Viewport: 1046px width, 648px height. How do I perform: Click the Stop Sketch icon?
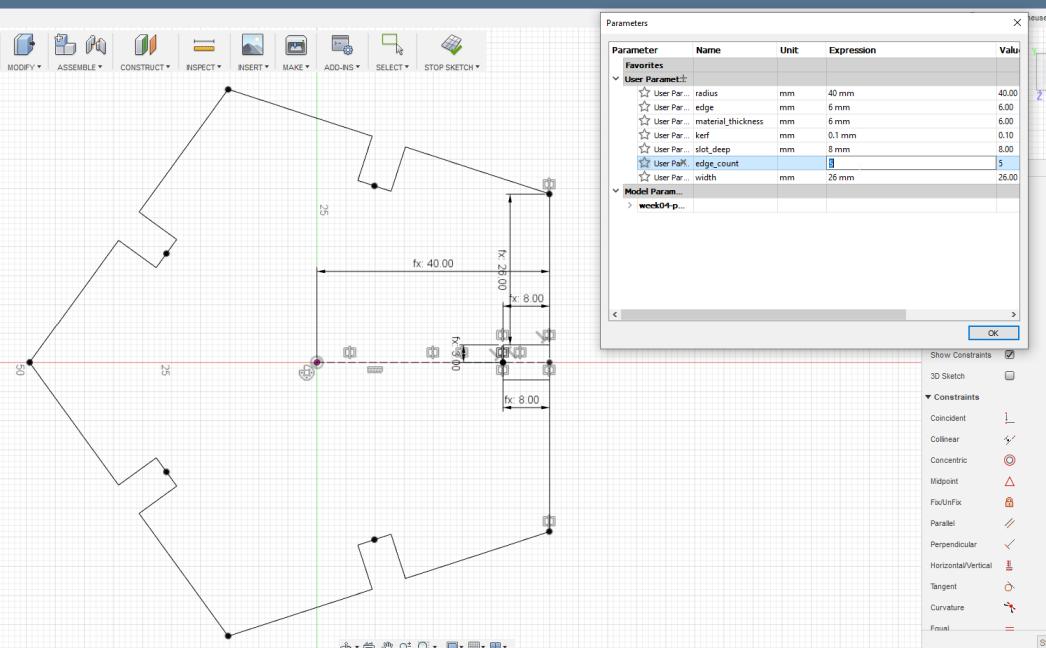click(452, 45)
